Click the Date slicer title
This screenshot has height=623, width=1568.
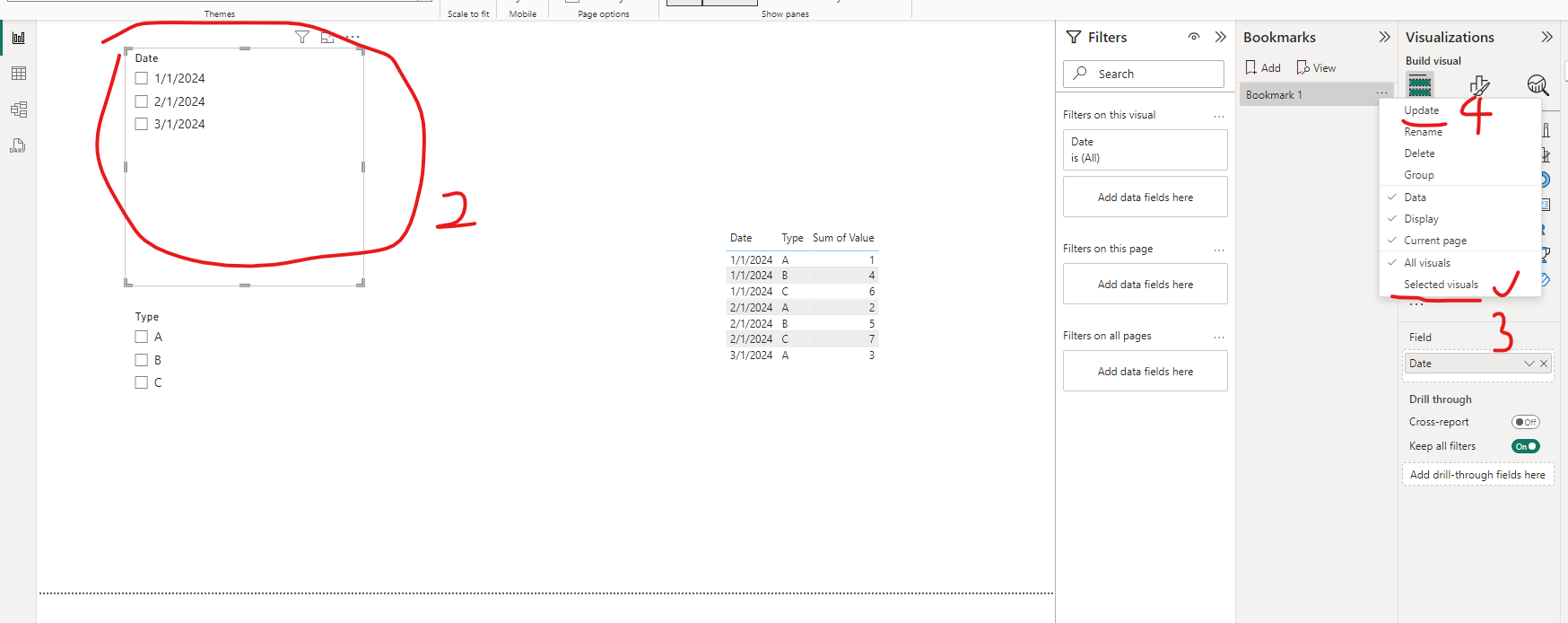[146, 58]
